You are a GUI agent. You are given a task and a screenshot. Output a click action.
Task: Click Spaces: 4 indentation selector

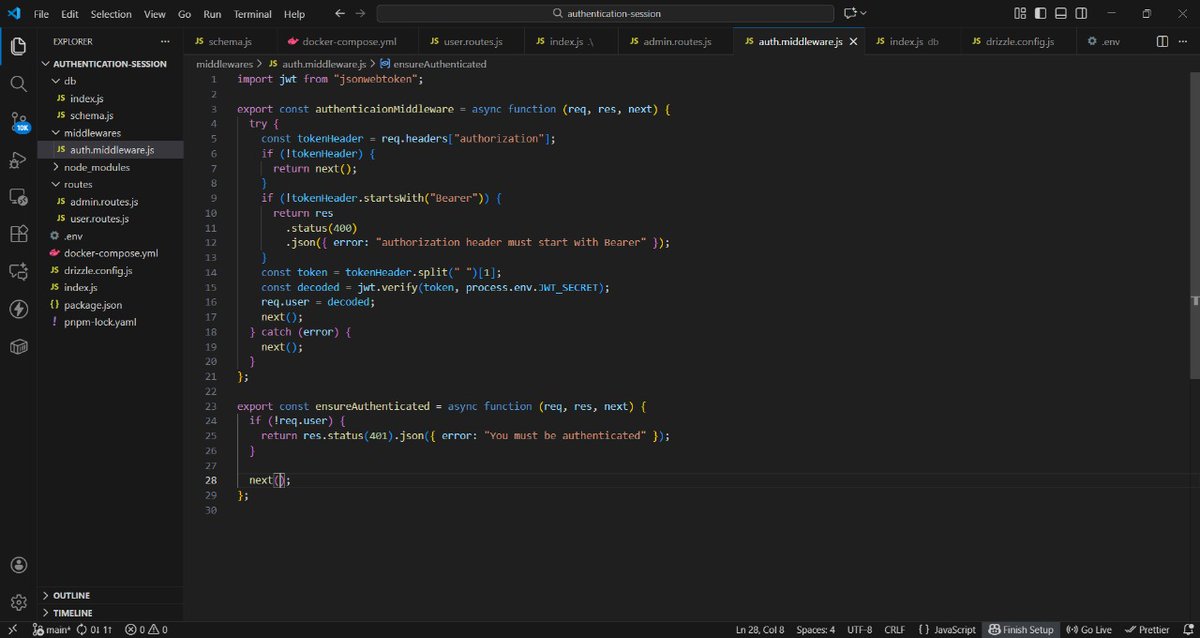815,630
